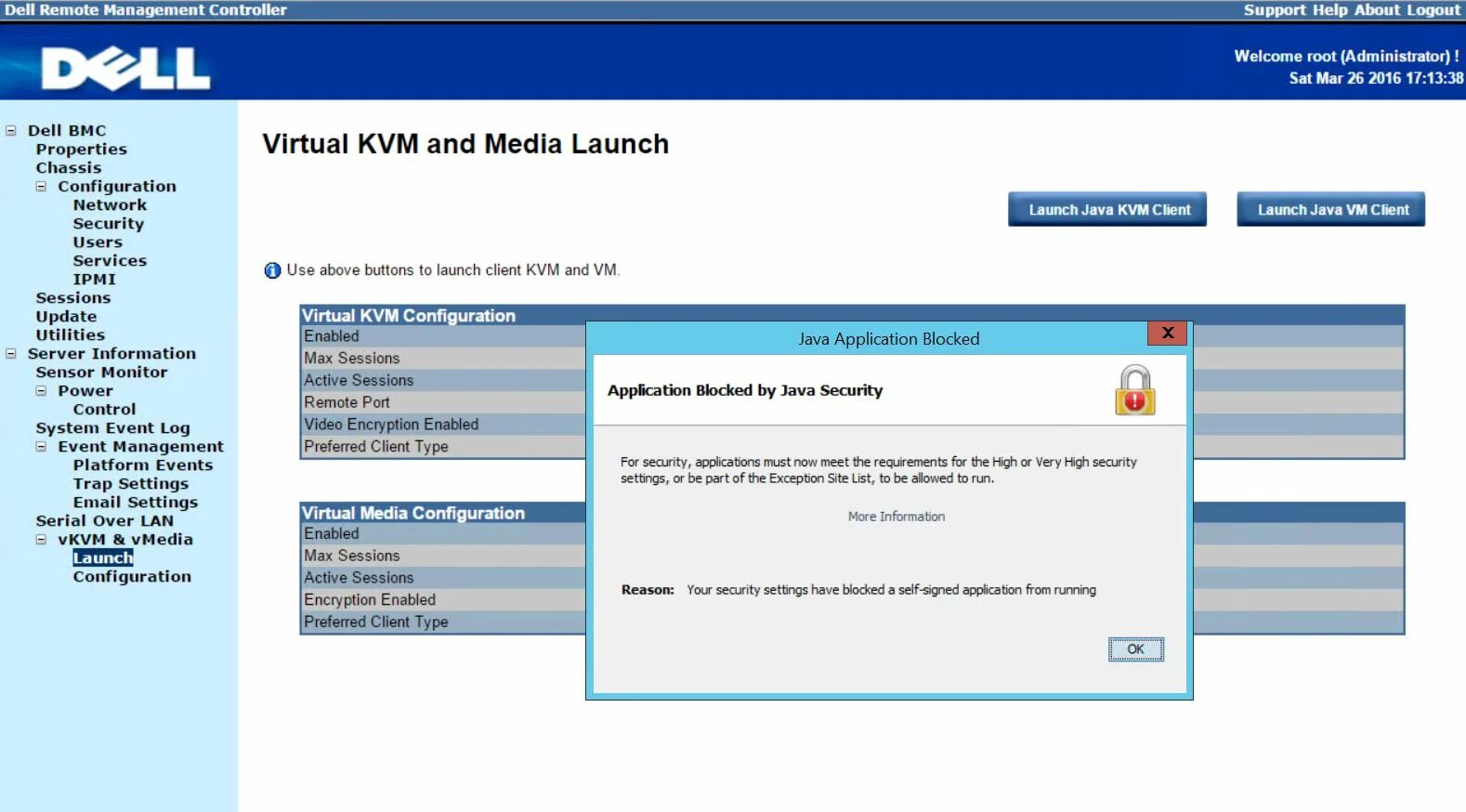Viewport: 1466px width, 812px height.
Task: Open Properties in the sidebar
Action: click(81, 150)
